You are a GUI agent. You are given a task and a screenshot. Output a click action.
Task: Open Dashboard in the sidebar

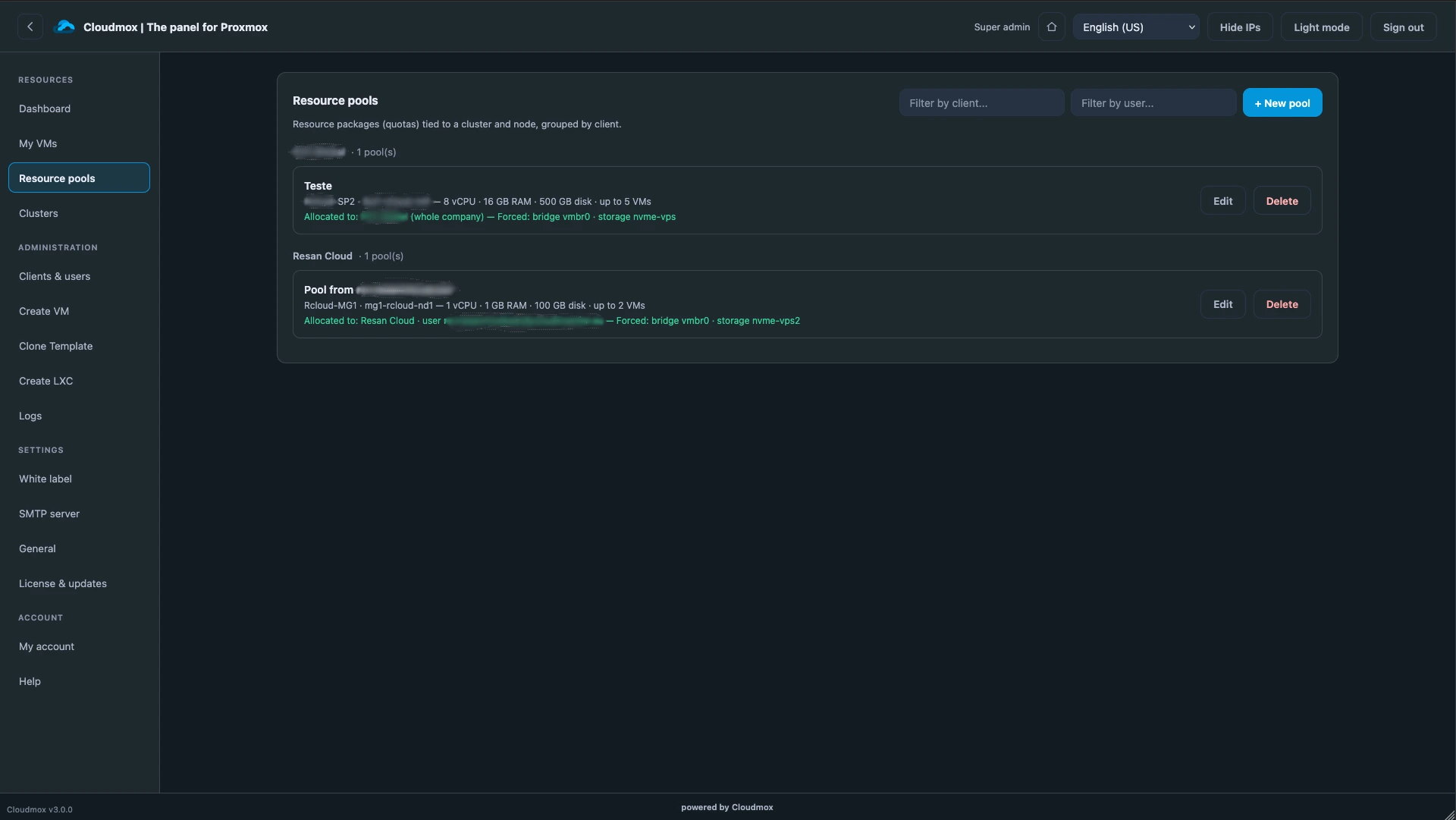(x=79, y=108)
